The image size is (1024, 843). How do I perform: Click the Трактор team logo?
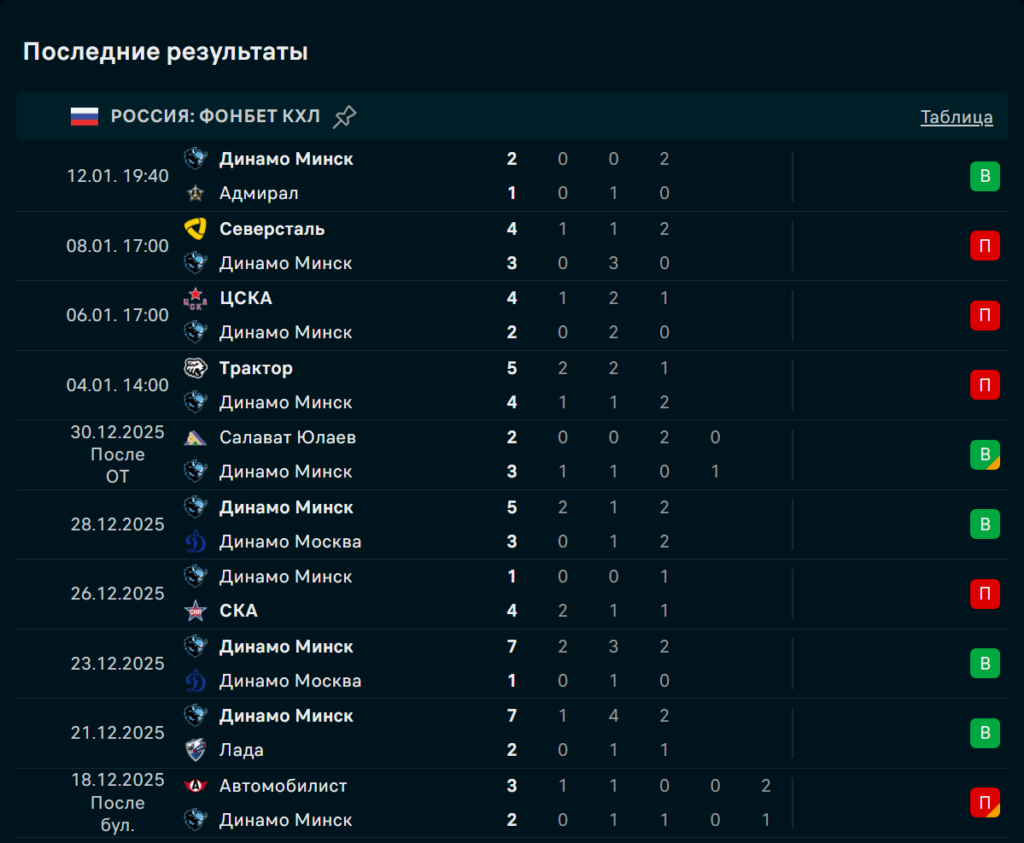pos(195,368)
